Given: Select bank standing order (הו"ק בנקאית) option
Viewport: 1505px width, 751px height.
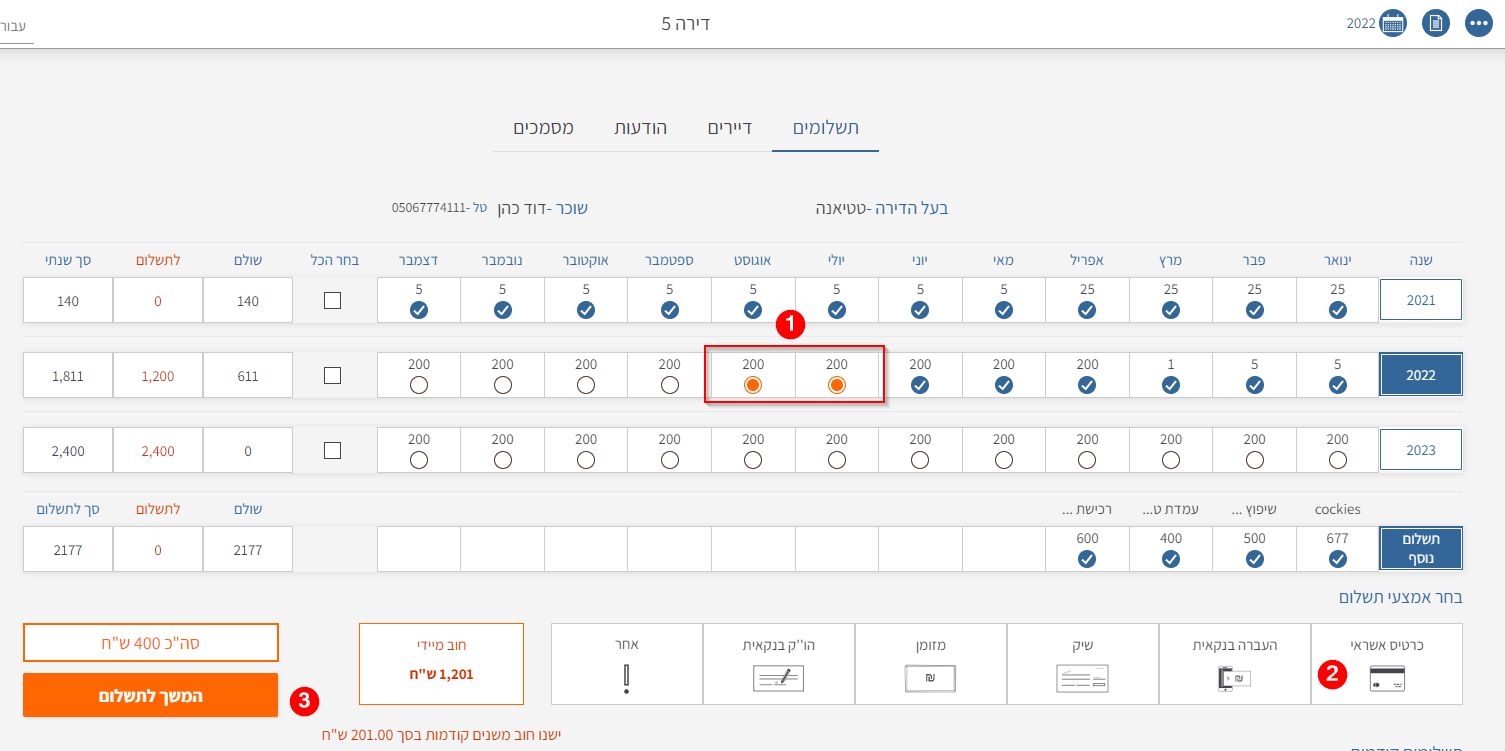Looking at the screenshot, I should [778, 664].
